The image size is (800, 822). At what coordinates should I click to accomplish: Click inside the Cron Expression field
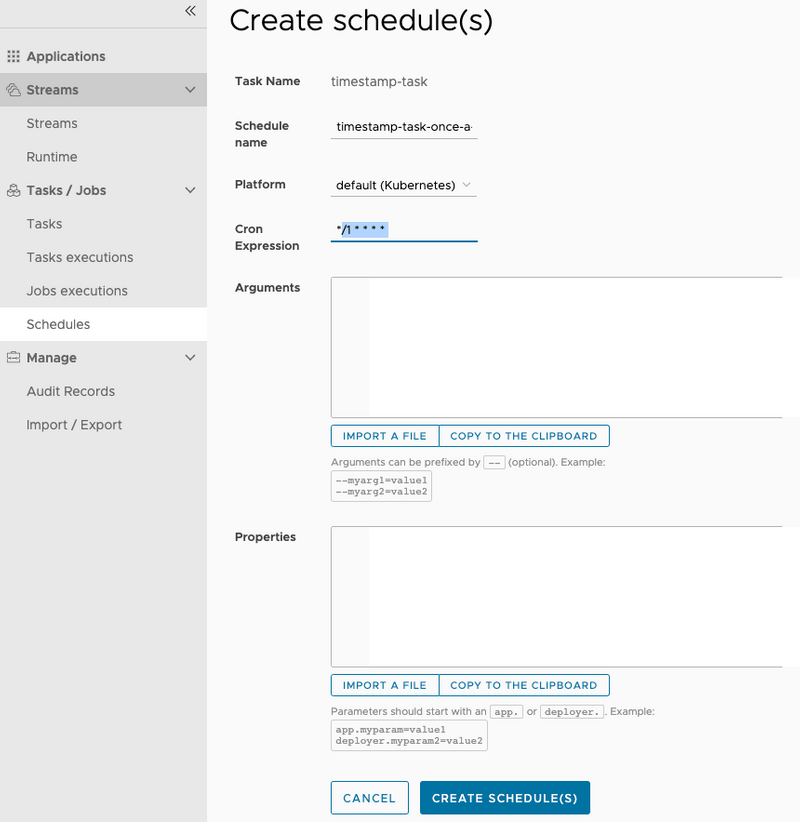tap(403, 231)
